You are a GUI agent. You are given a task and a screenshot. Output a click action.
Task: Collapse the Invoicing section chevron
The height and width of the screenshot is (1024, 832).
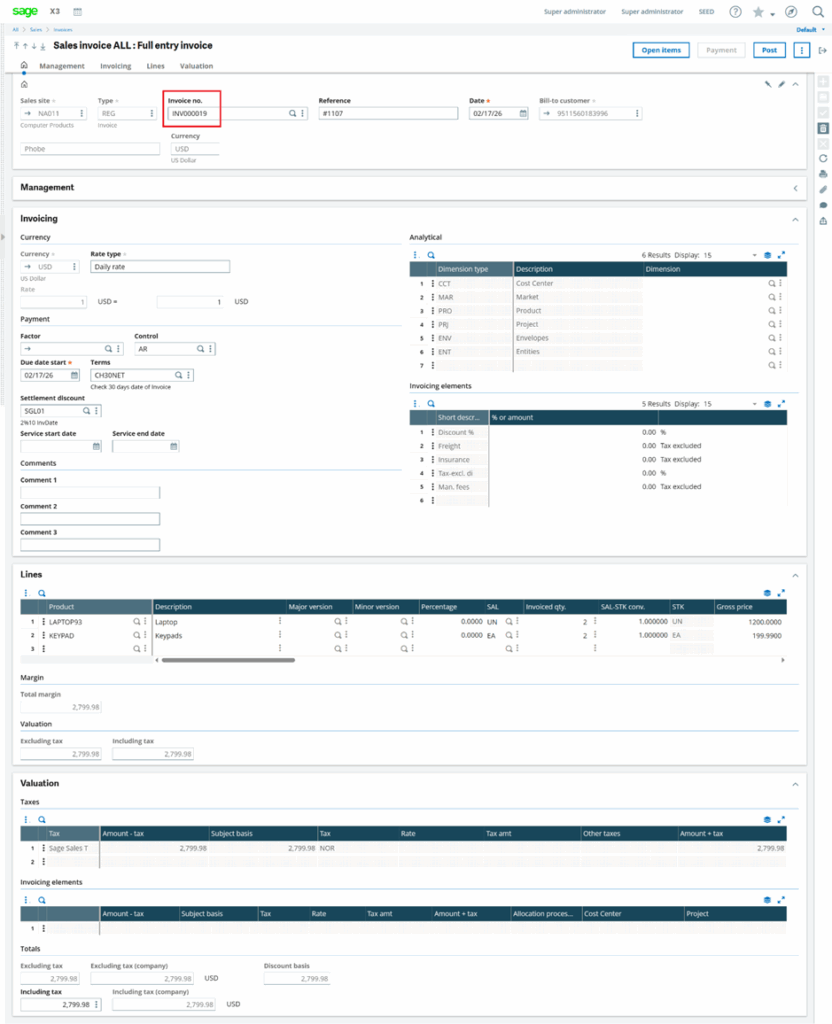click(794, 218)
